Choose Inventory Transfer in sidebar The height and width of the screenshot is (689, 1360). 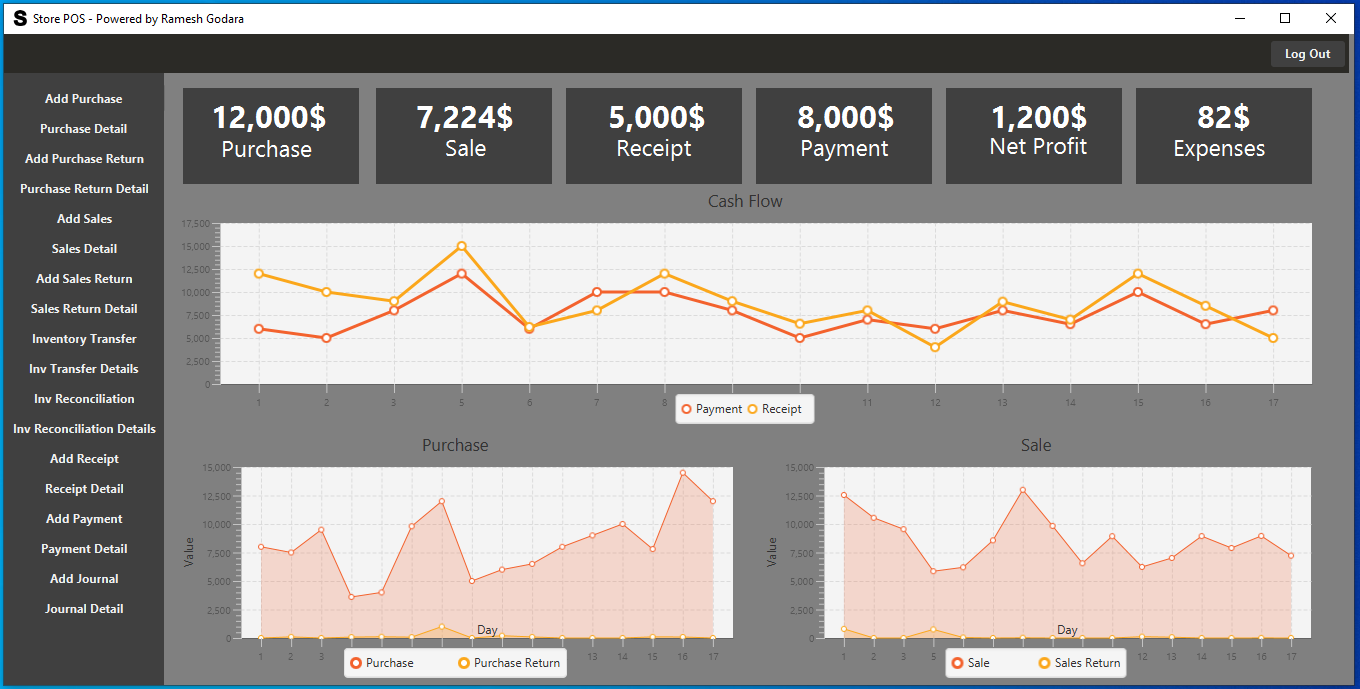(84, 339)
